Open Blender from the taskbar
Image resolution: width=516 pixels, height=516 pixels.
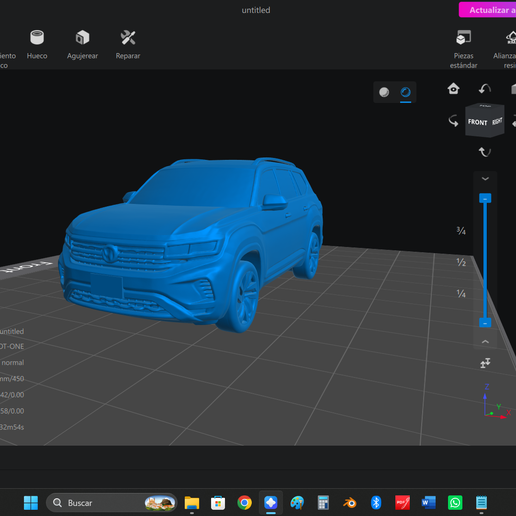pyautogui.click(x=350, y=503)
